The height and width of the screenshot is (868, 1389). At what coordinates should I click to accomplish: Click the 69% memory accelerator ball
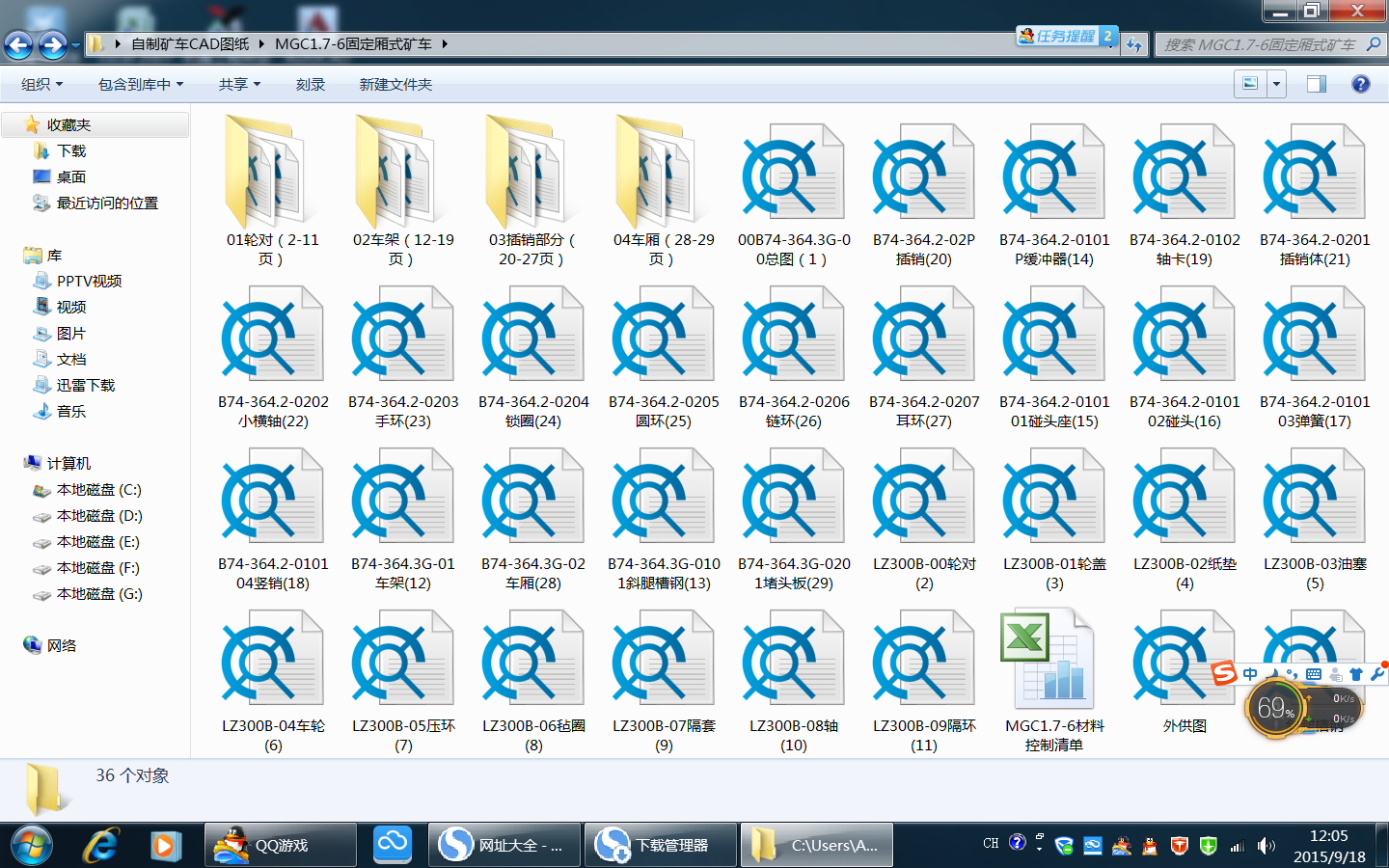point(1276,709)
